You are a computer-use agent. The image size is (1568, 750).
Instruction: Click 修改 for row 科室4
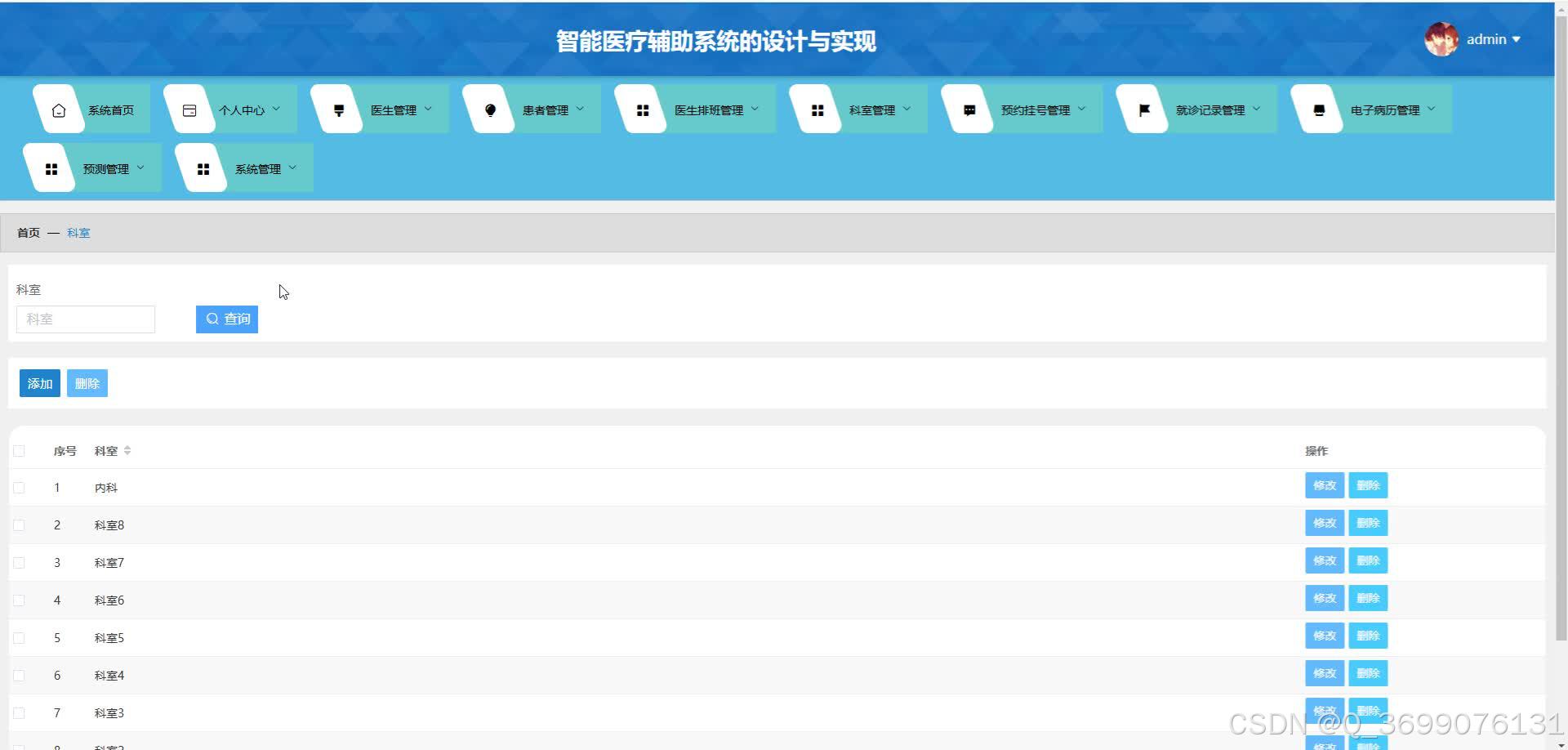1325,673
